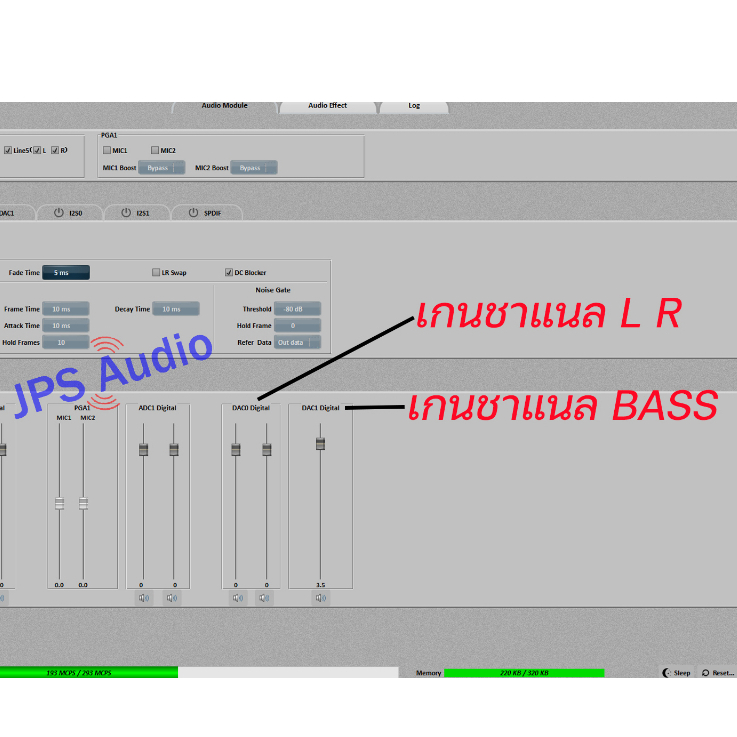Image resolution: width=737 pixels, height=737 pixels.
Task: Mute the right DAC0 Digital channel
Action: (x=264, y=598)
